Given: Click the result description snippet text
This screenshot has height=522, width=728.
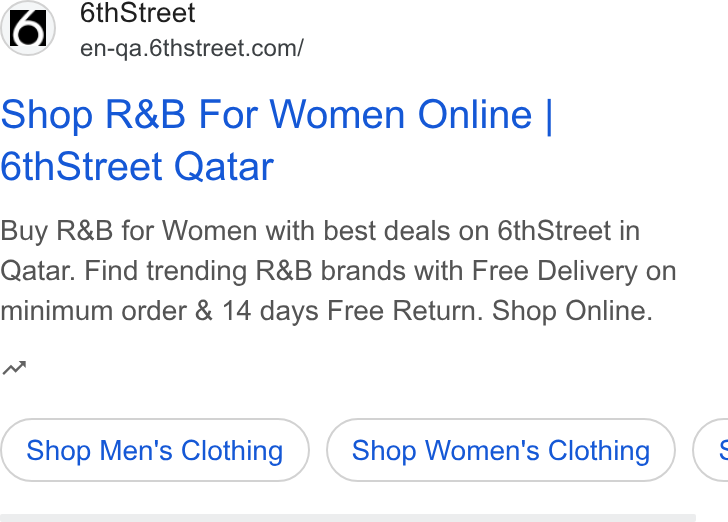Looking at the screenshot, I should point(338,271).
